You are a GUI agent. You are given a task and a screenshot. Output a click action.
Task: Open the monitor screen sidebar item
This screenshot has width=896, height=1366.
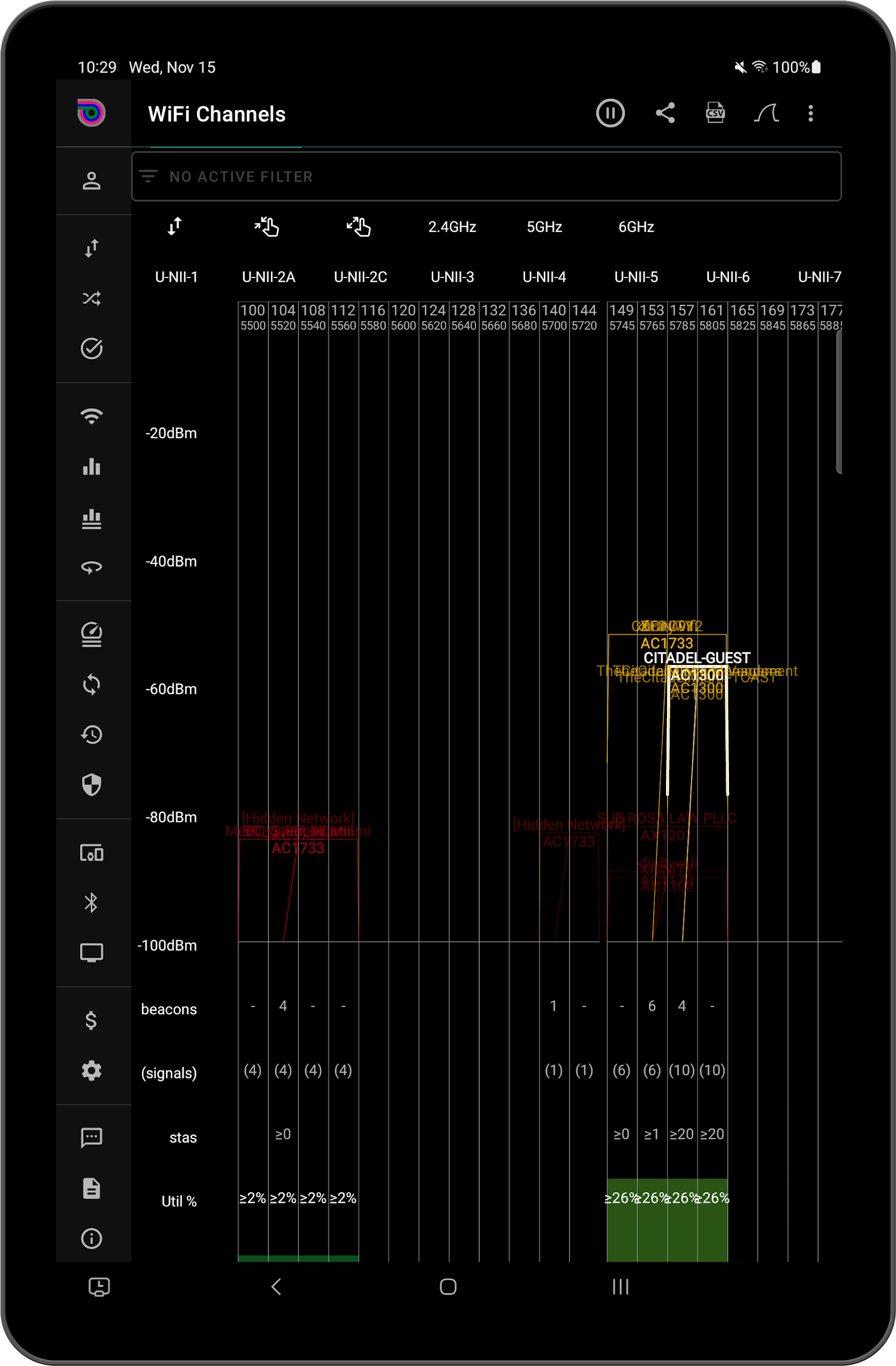tap(91, 953)
